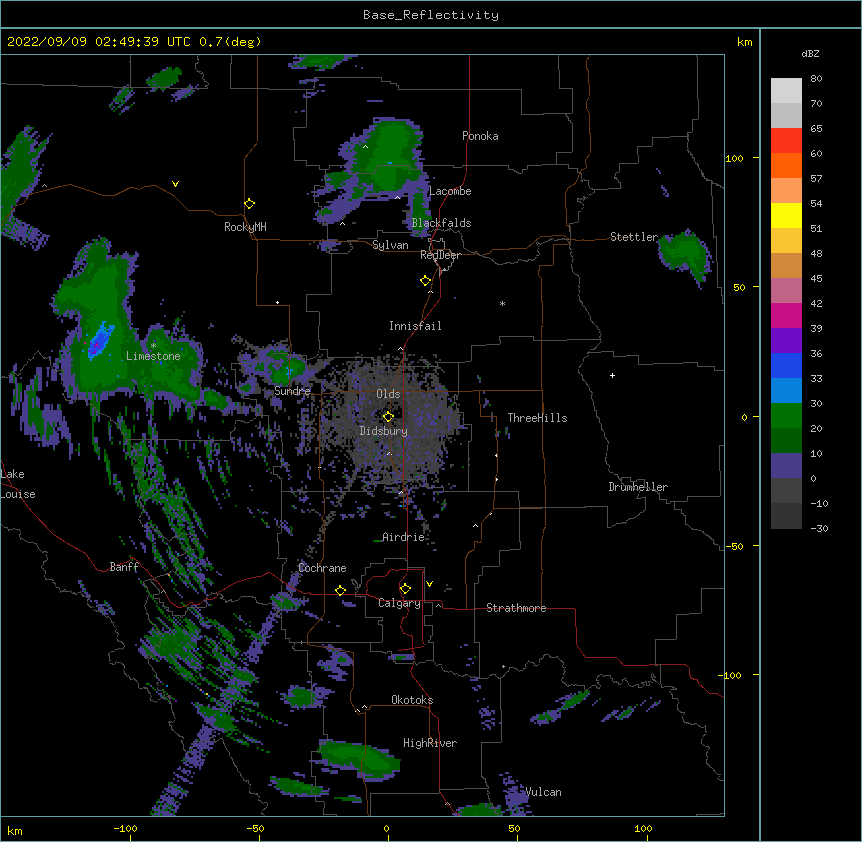Click the Cochrane label

(x=322, y=568)
